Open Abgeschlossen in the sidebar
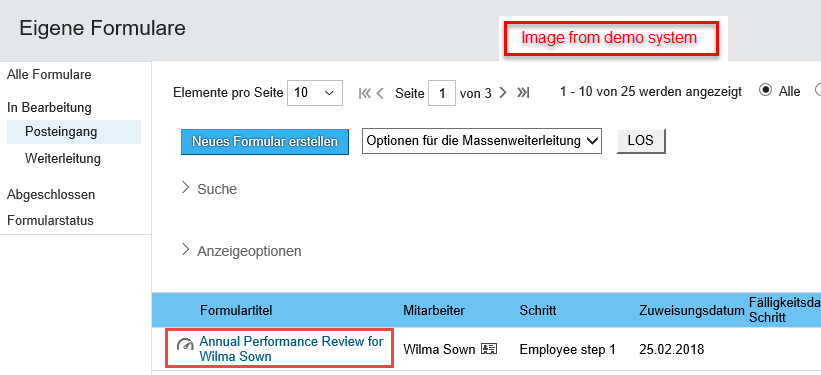This screenshot has width=821, height=375. (x=51, y=195)
